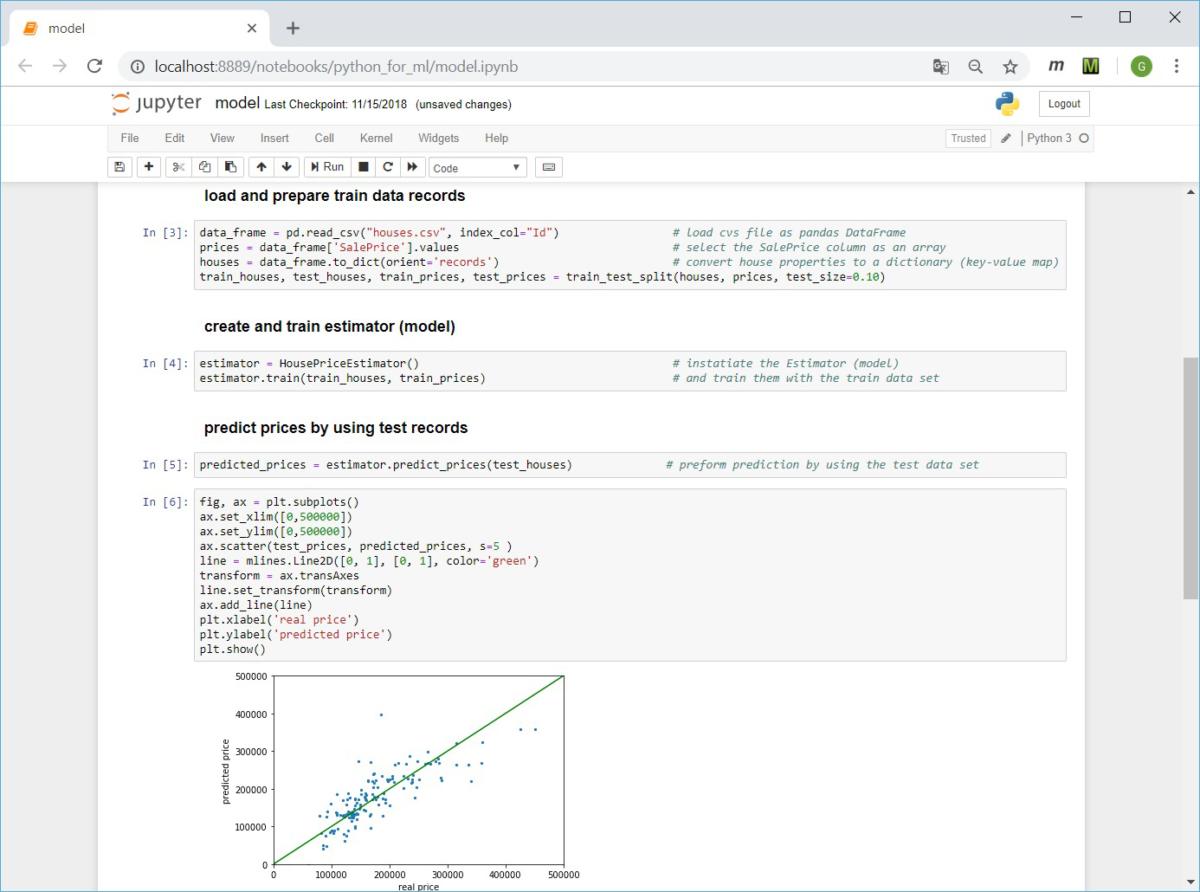Open the command palette keyboard icon

pyautogui.click(x=549, y=167)
